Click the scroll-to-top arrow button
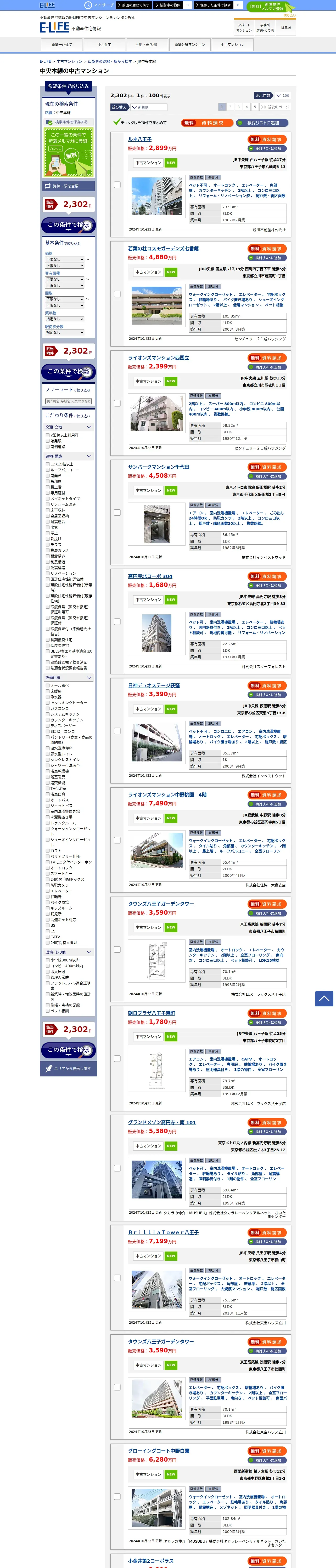The width and height of the screenshot is (336, 1568). [324, 999]
